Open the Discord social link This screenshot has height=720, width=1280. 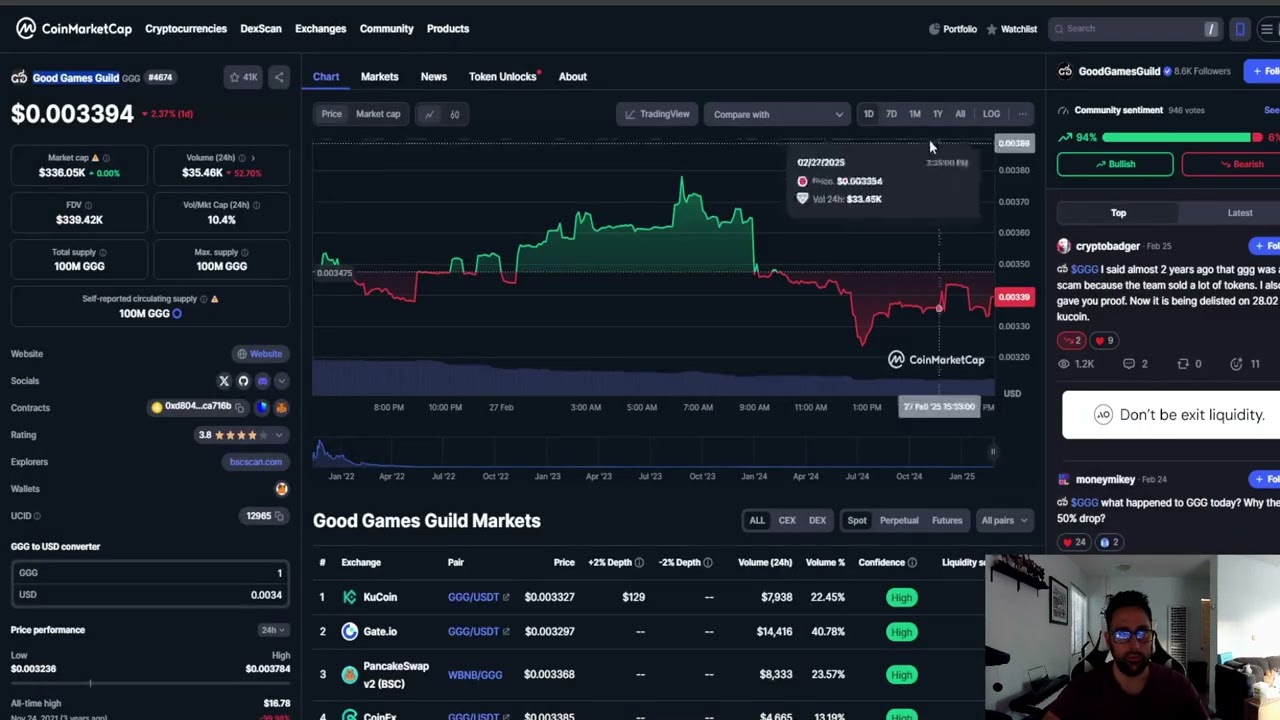pos(262,381)
